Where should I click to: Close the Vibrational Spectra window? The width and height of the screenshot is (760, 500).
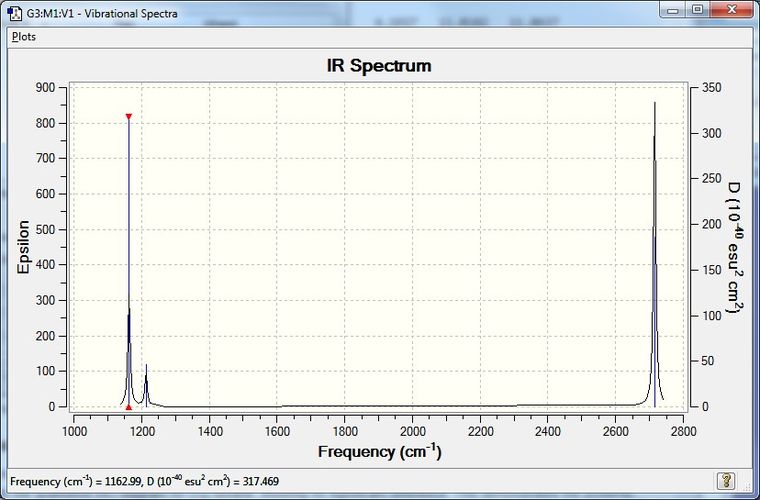click(732, 10)
